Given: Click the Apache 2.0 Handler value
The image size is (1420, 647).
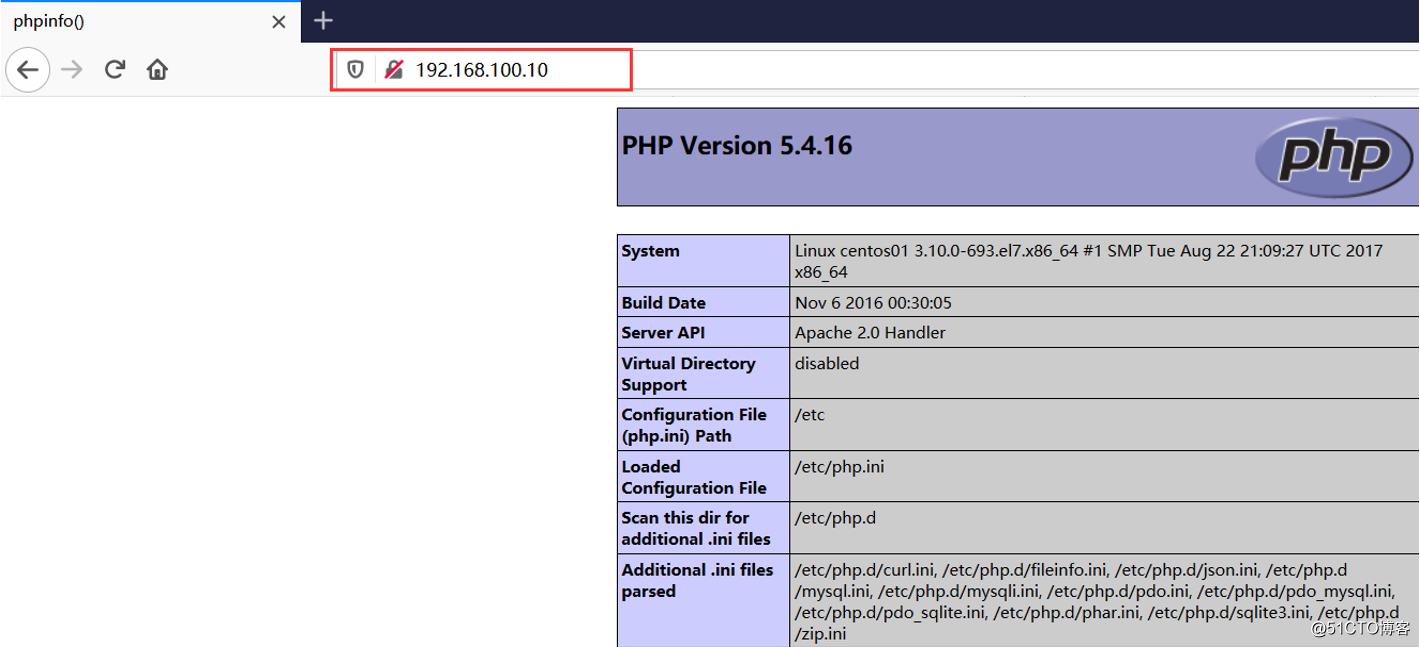Looking at the screenshot, I should [870, 333].
